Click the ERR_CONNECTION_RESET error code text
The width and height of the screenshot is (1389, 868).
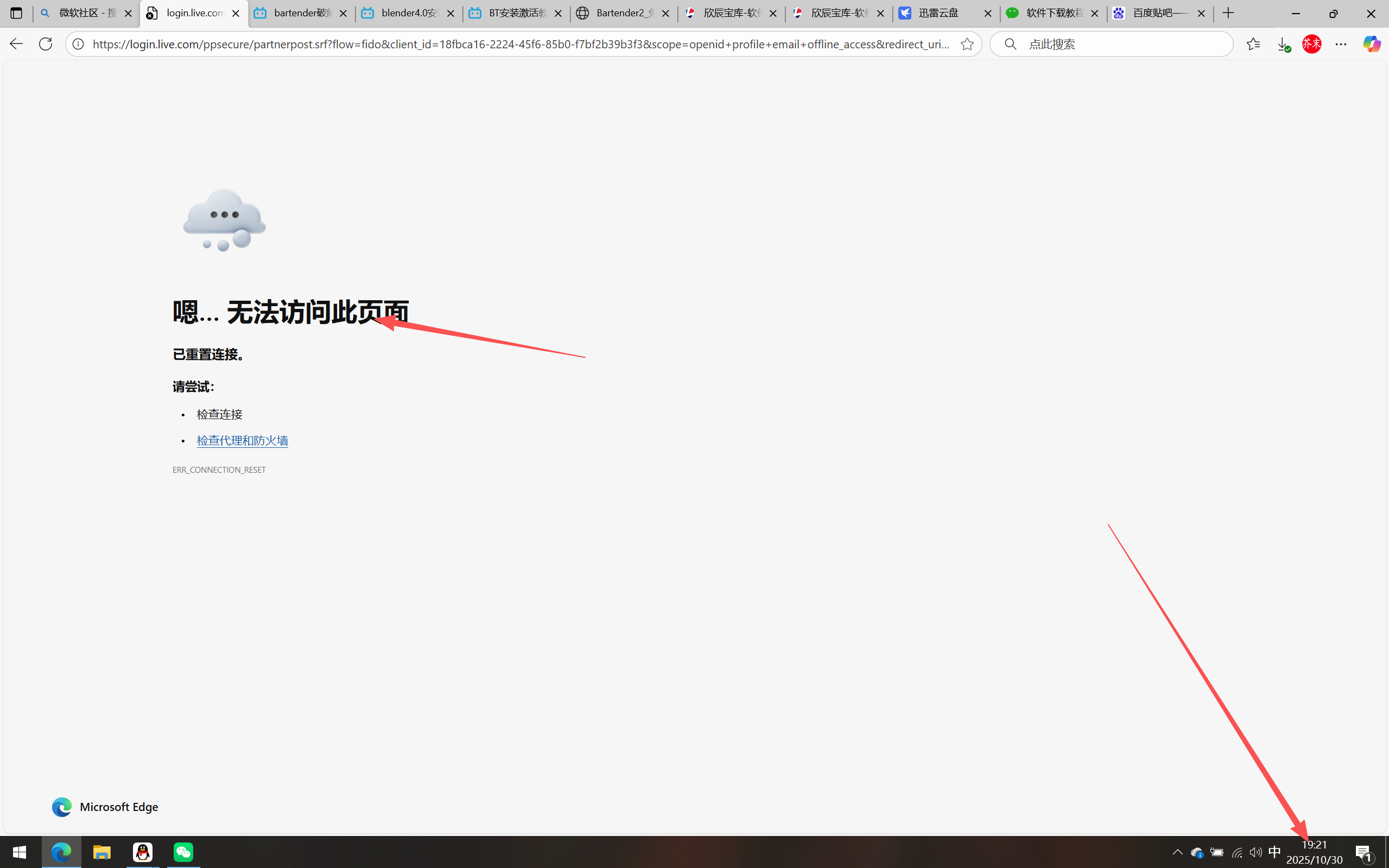[219, 470]
